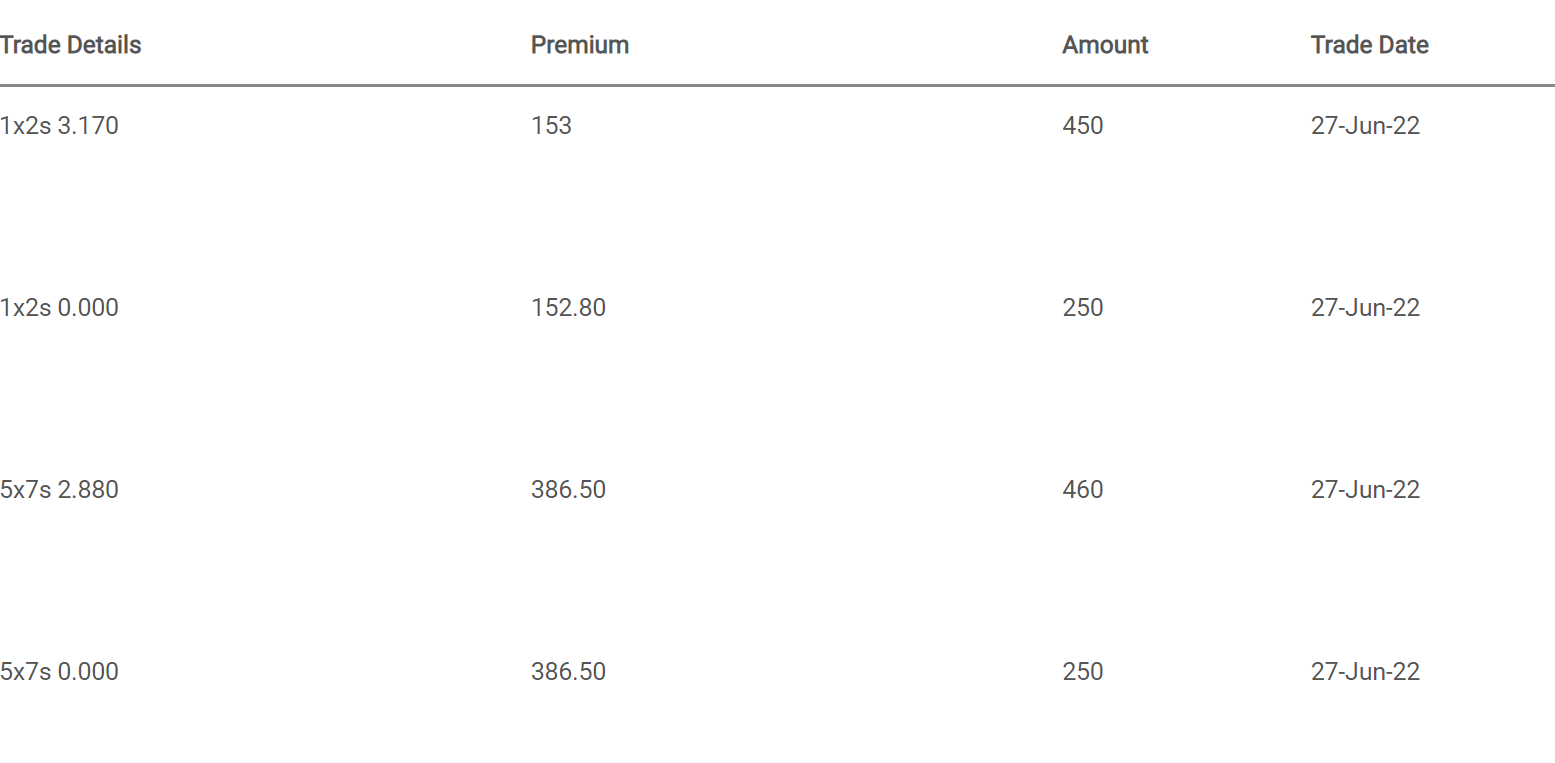
Task: Select the 5x7s 2.880 trade cell
Action: pyautogui.click(x=59, y=490)
